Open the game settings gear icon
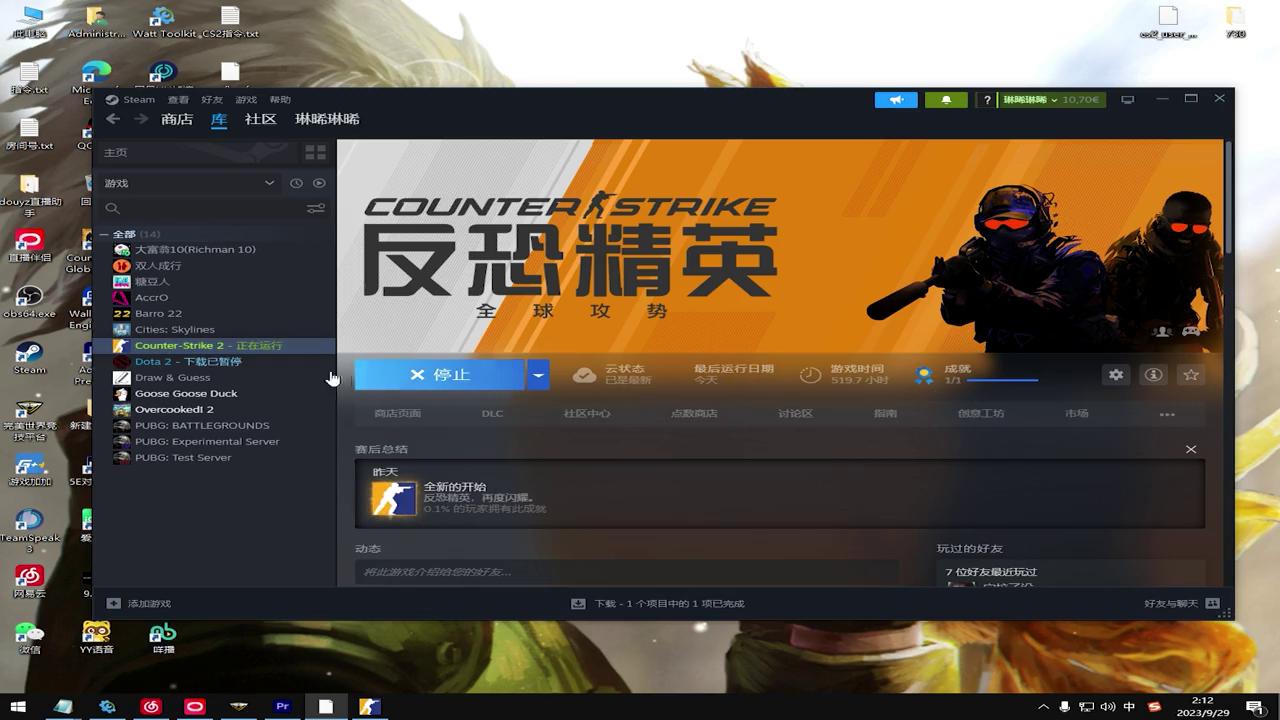The height and width of the screenshot is (720, 1280). point(1115,374)
